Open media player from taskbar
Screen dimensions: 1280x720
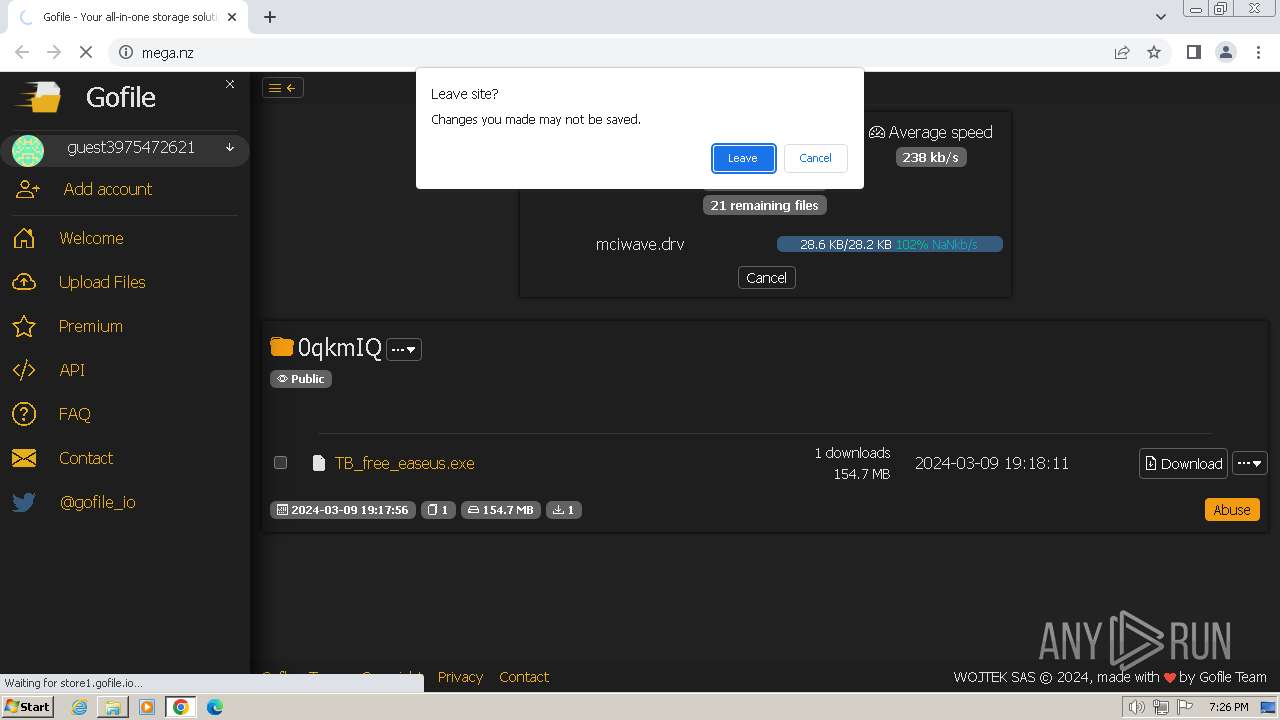pos(147,707)
